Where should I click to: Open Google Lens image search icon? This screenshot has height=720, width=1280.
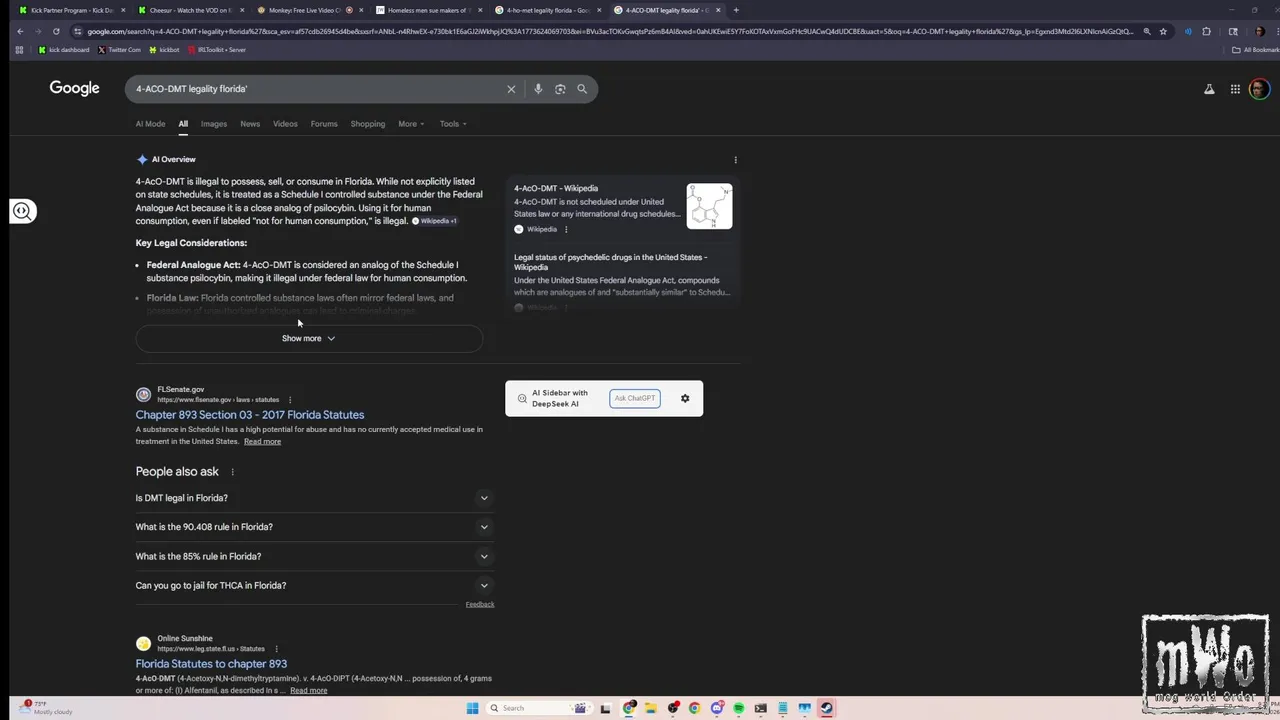[560, 89]
